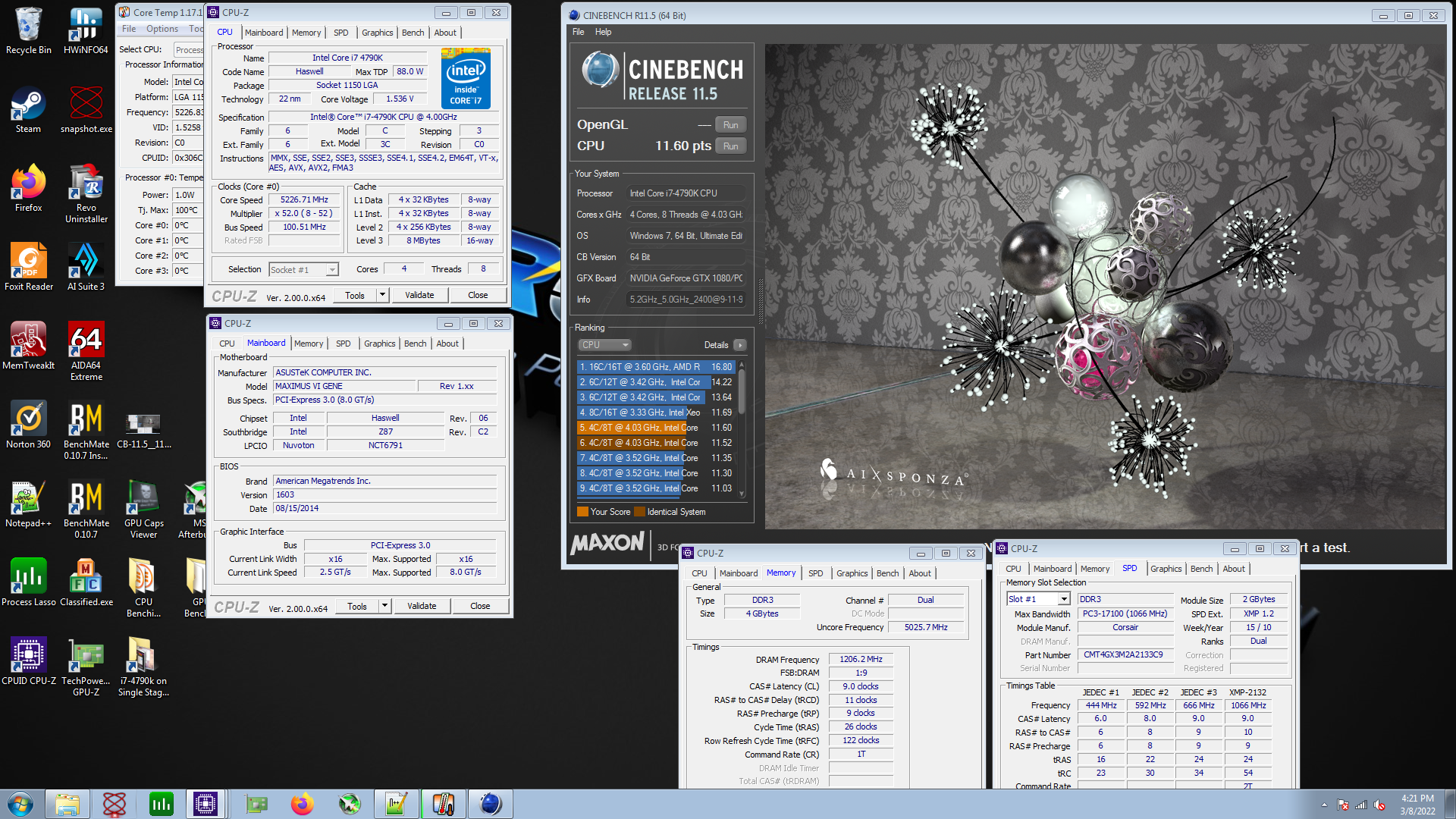Launch Firefox from the desktop
Image resolution: width=1456 pixels, height=819 pixels.
click(x=28, y=188)
